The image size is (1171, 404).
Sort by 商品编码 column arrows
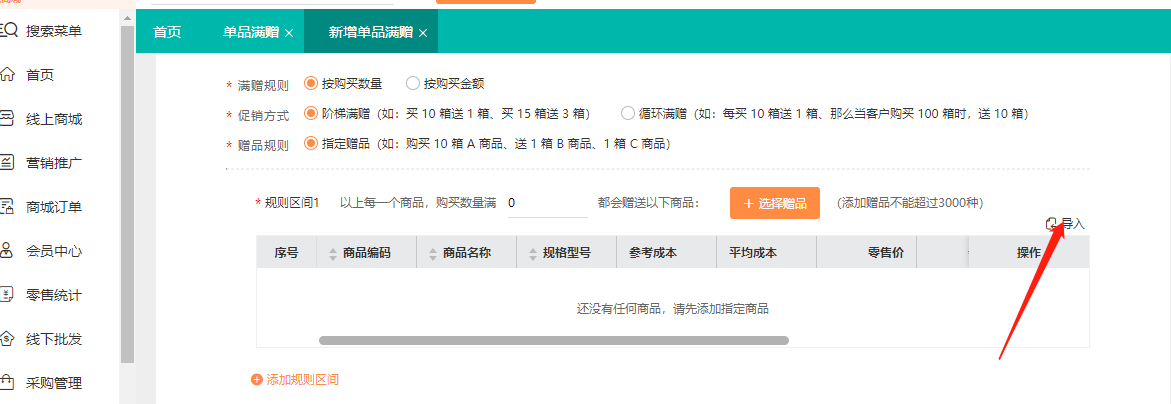333,254
